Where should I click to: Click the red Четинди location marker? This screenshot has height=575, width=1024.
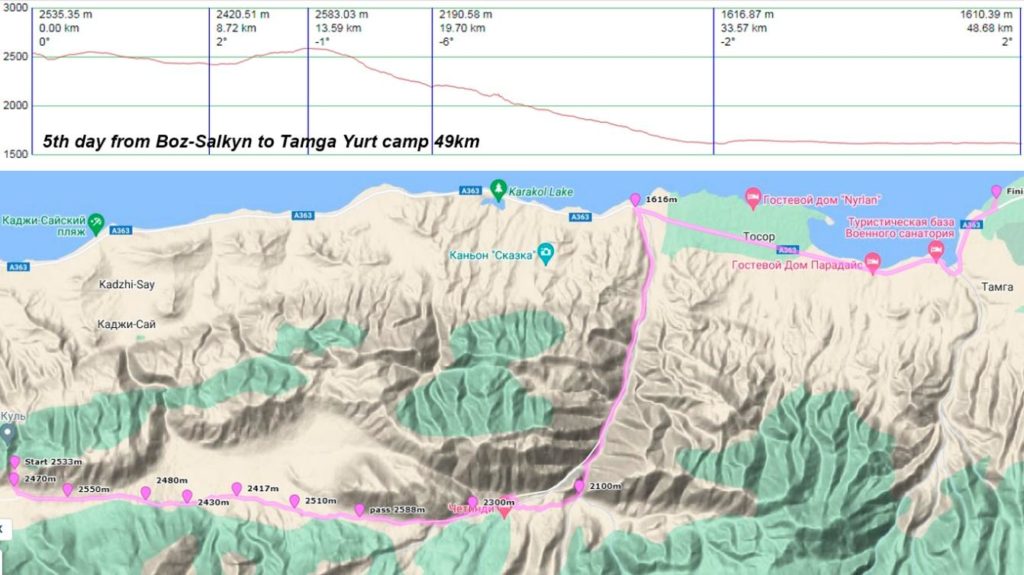[x=504, y=512]
